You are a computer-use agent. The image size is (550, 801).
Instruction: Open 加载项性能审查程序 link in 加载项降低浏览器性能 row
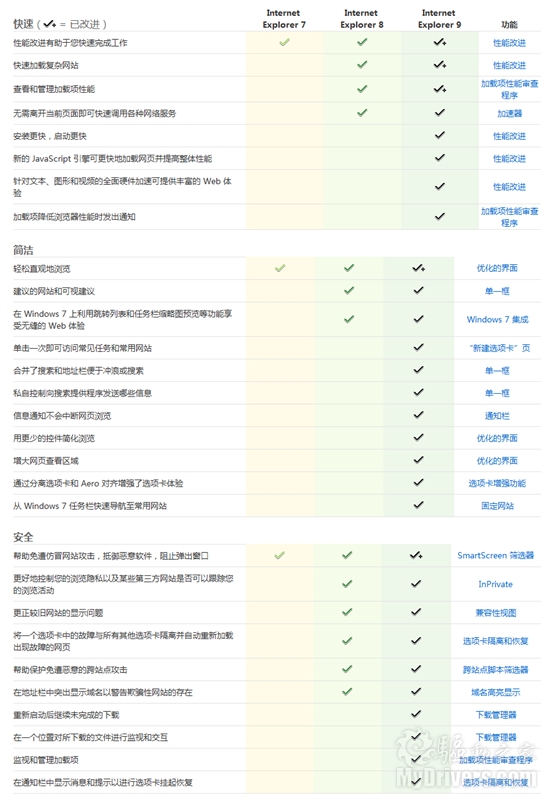pos(509,217)
